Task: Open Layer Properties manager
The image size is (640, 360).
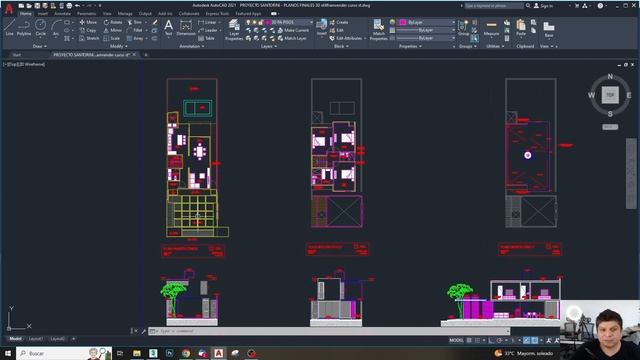Action: (234, 30)
